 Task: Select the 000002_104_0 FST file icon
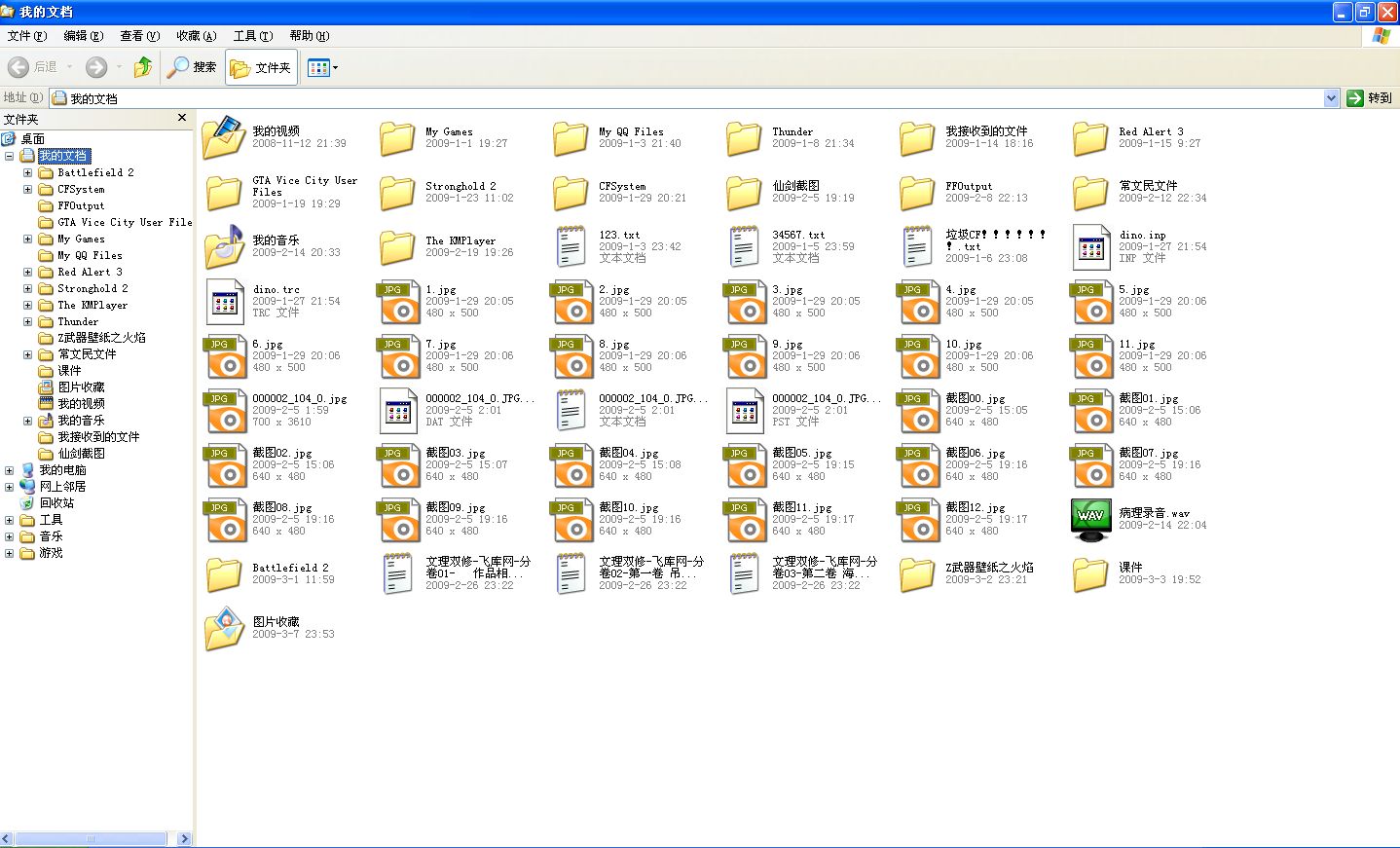[744, 410]
